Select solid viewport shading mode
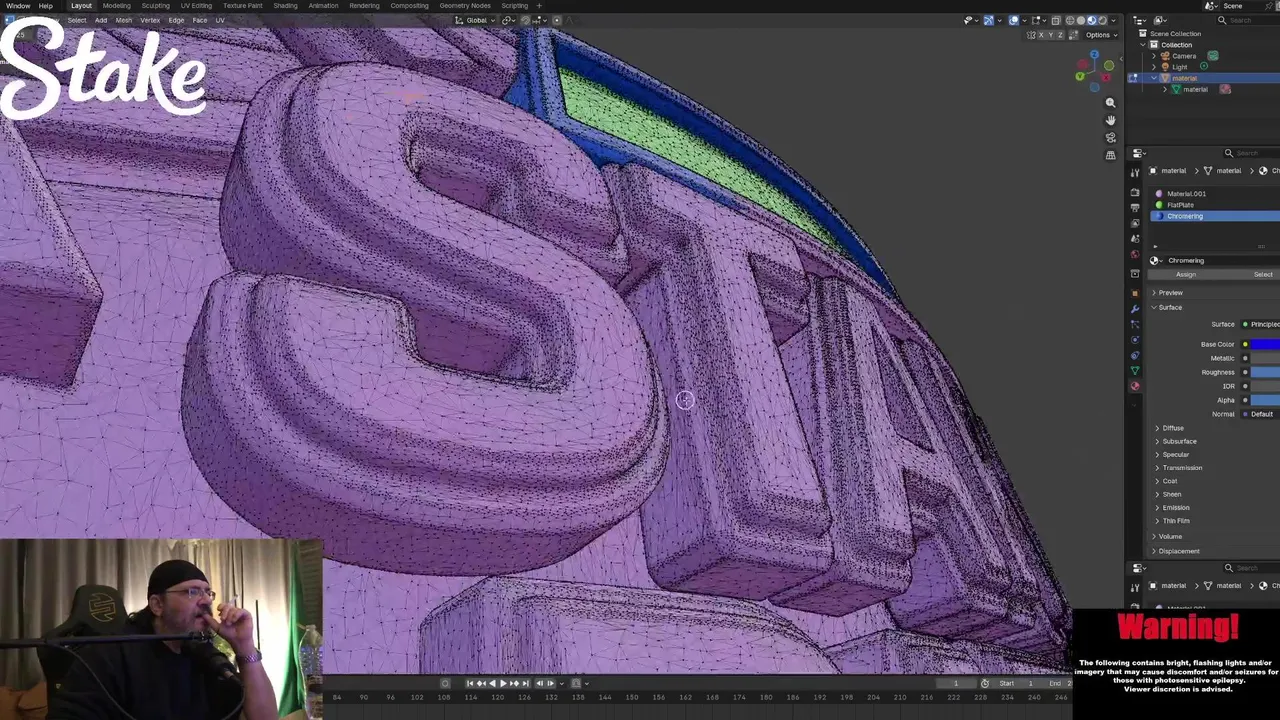1280x720 pixels. [1081, 20]
